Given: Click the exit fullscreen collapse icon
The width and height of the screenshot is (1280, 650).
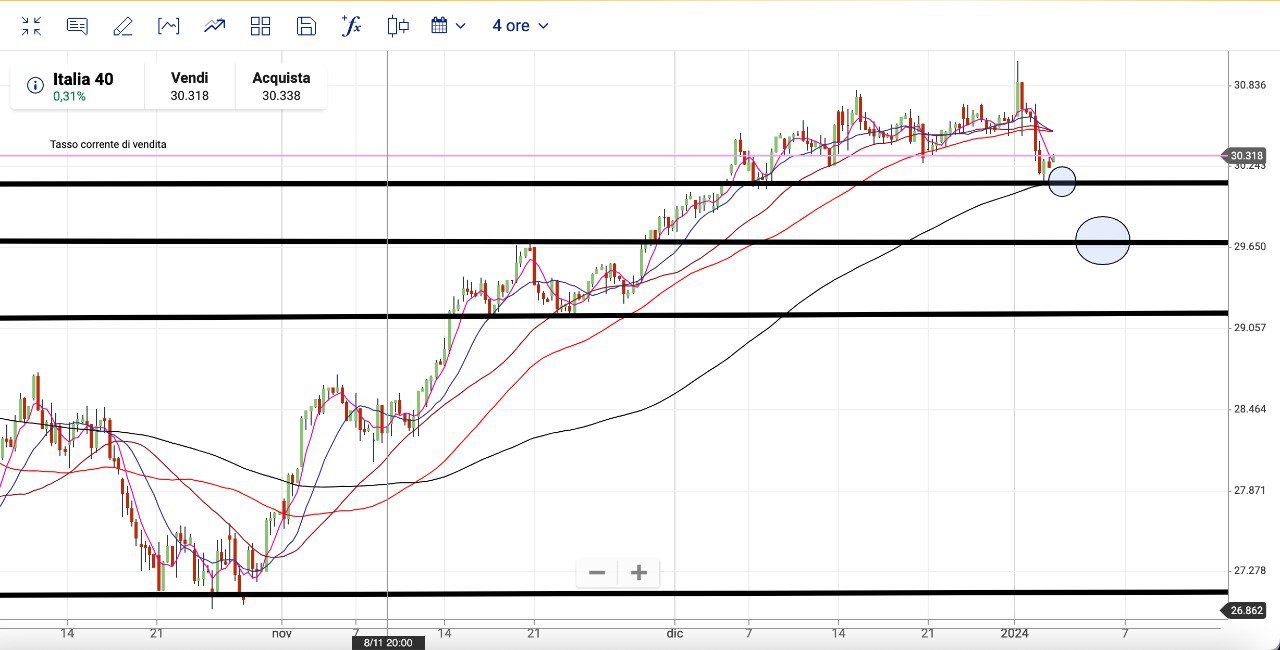Looking at the screenshot, I should tap(31, 26).
